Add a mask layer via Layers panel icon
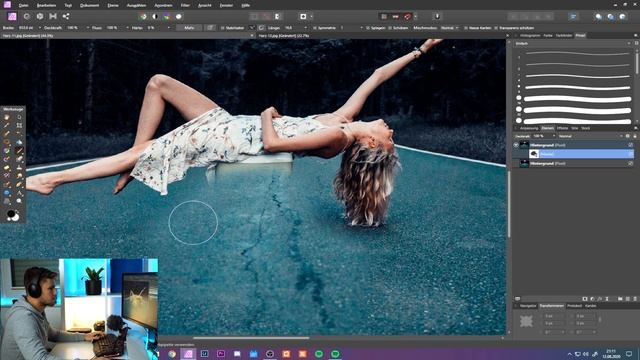The width and height of the screenshot is (640, 360). point(585,299)
